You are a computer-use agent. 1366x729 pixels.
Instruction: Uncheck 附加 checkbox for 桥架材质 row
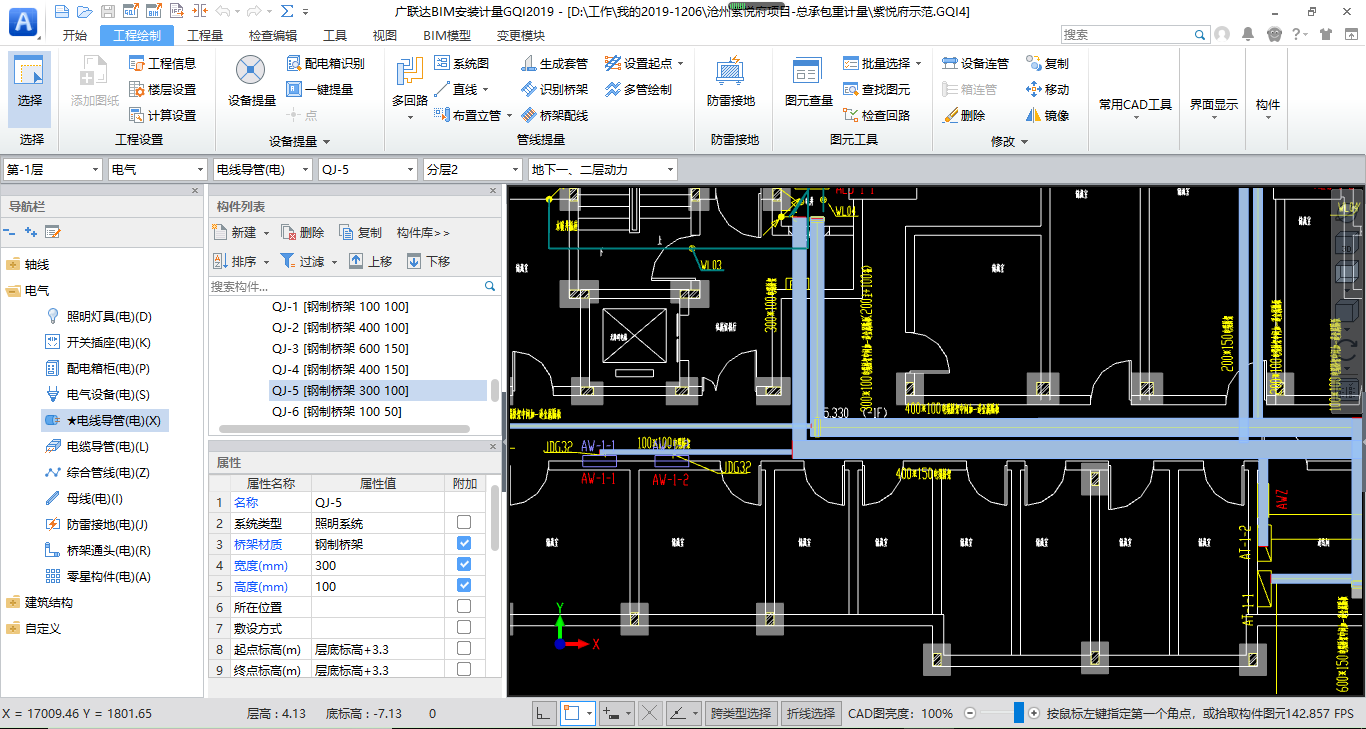464,544
